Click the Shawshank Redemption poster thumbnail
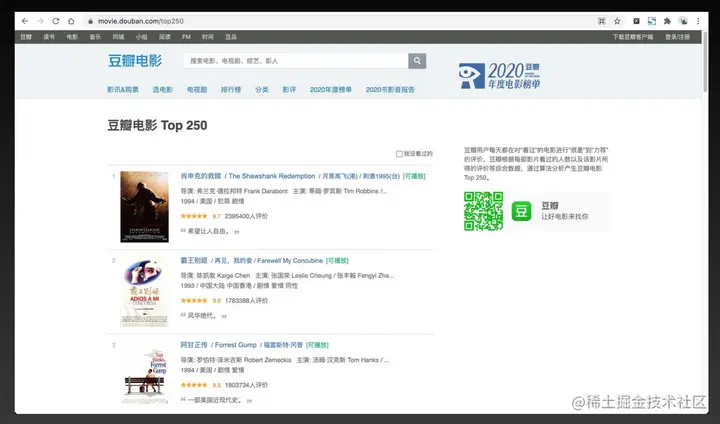The width and height of the screenshot is (720, 424). click(144, 207)
